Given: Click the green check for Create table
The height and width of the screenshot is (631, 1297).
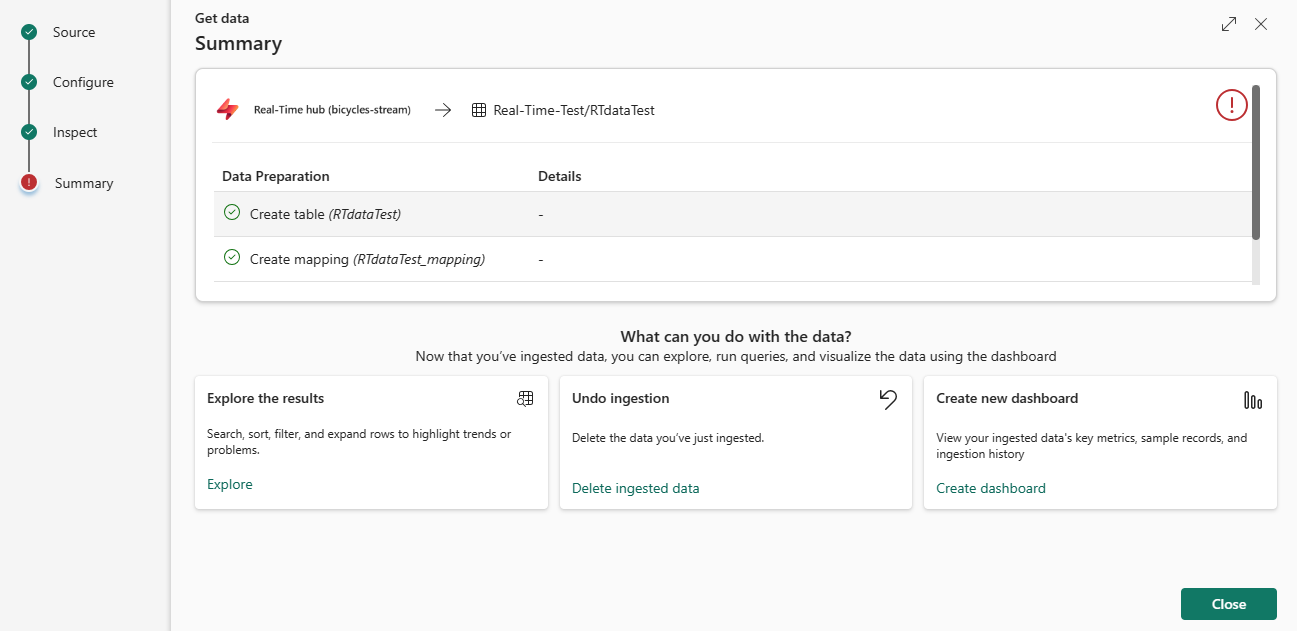Looking at the screenshot, I should [x=232, y=213].
